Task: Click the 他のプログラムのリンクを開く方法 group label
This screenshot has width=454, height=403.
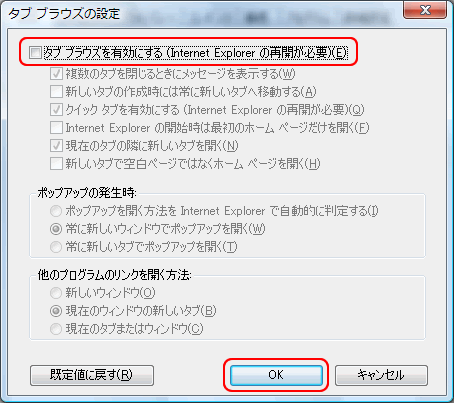Action: click(114, 275)
